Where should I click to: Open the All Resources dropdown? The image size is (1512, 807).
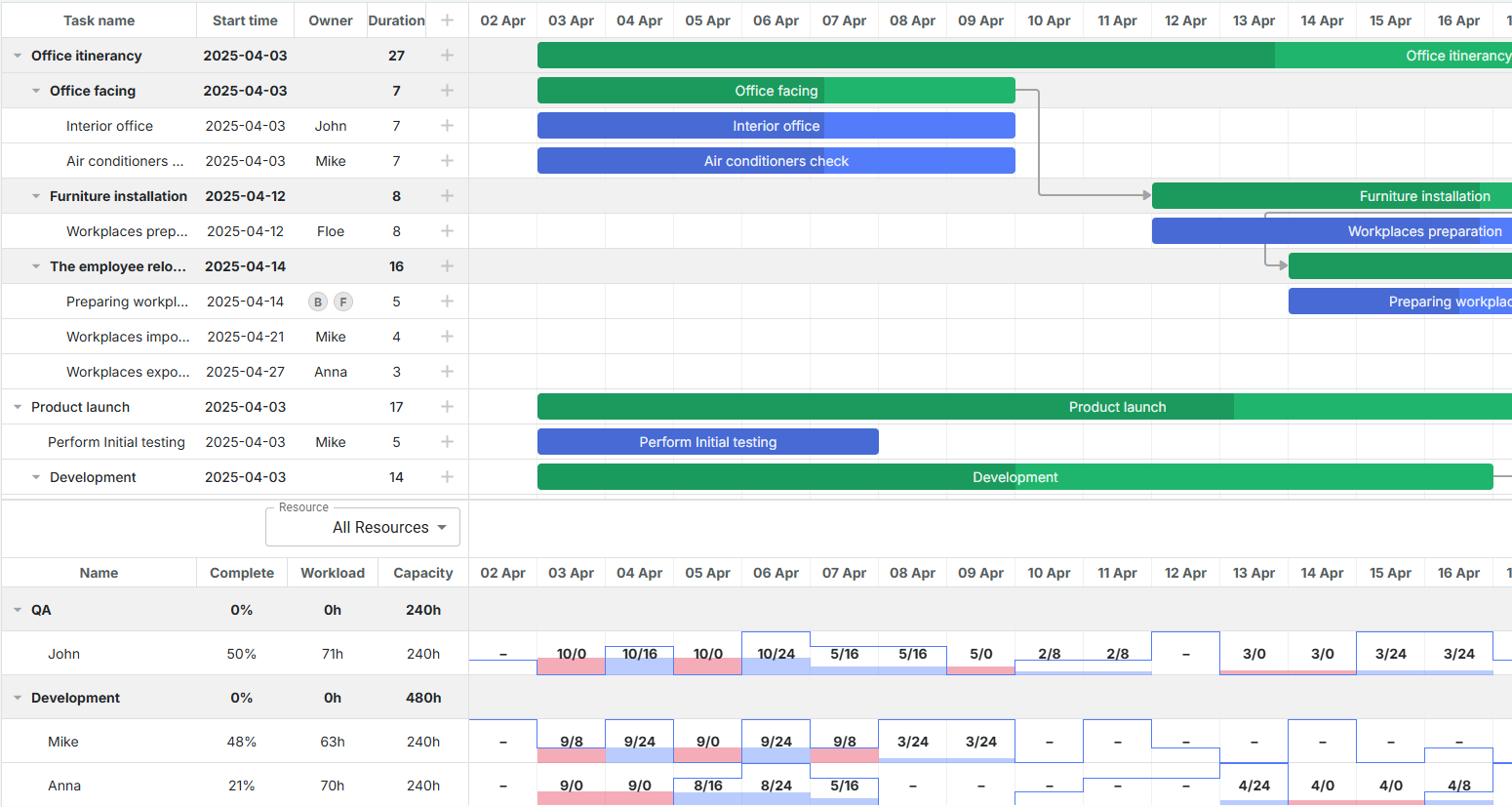tap(362, 527)
